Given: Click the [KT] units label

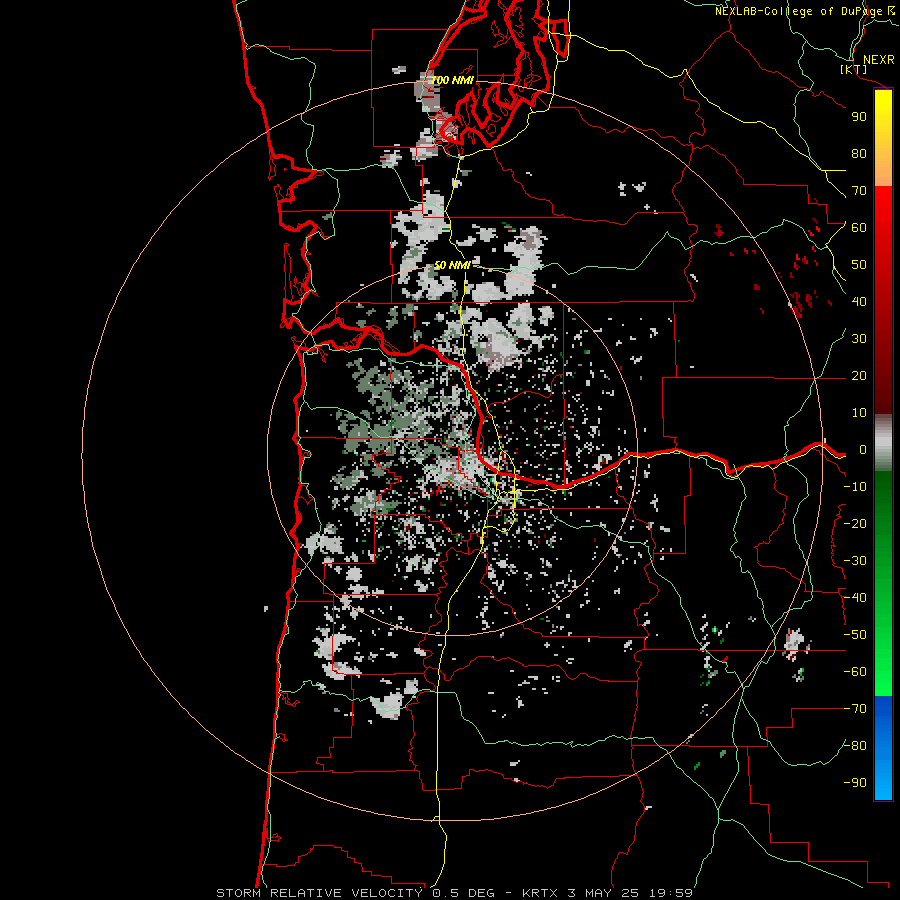Looking at the screenshot, I should [854, 69].
